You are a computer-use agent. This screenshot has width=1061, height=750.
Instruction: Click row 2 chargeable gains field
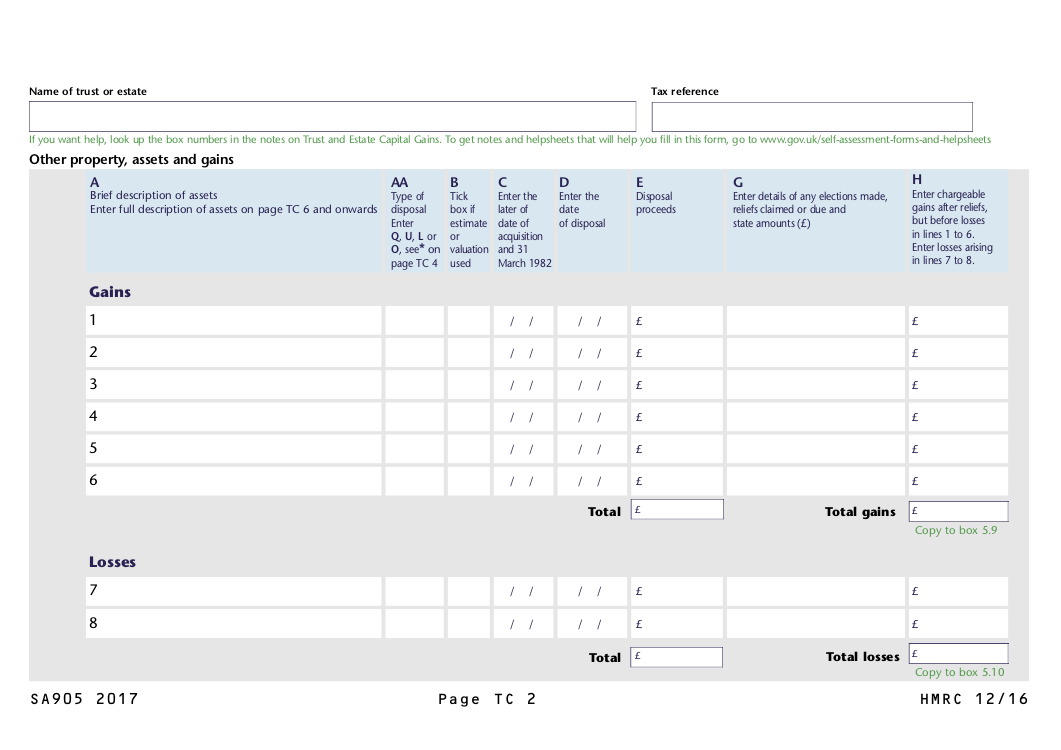click(958, 353)
